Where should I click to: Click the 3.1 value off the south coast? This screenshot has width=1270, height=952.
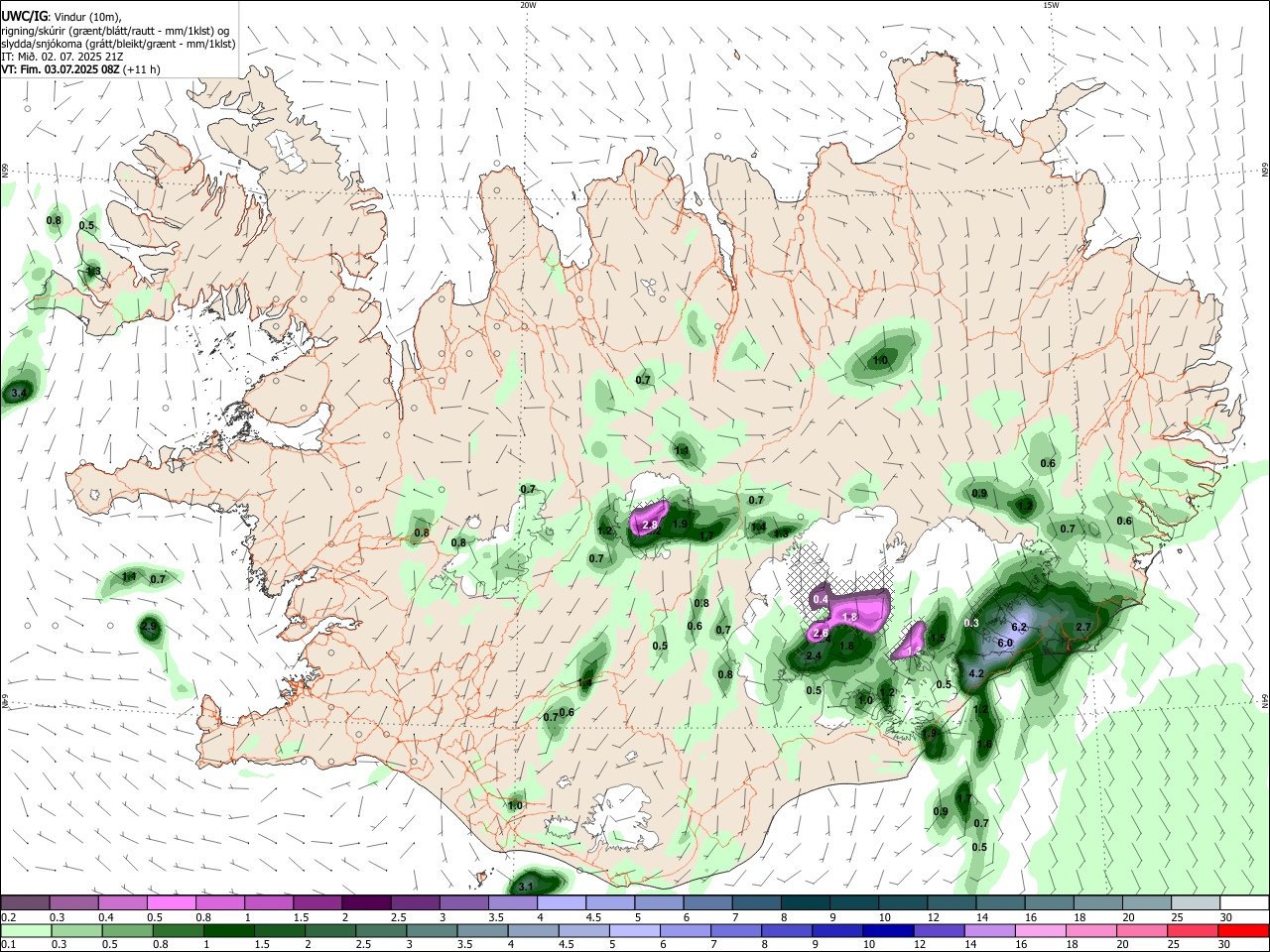click(x=527, y=887)
